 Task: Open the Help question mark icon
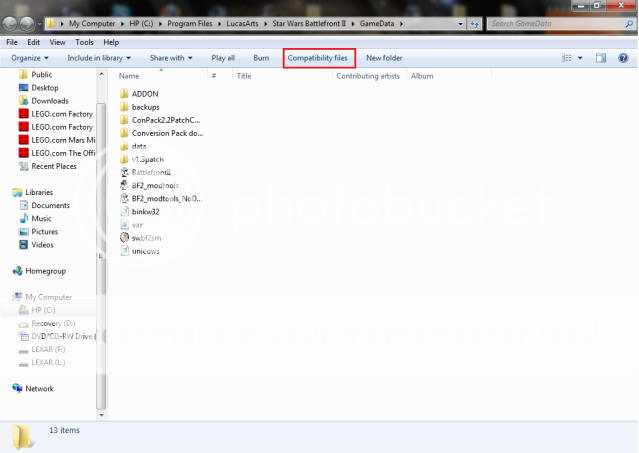tap(623, 58)
